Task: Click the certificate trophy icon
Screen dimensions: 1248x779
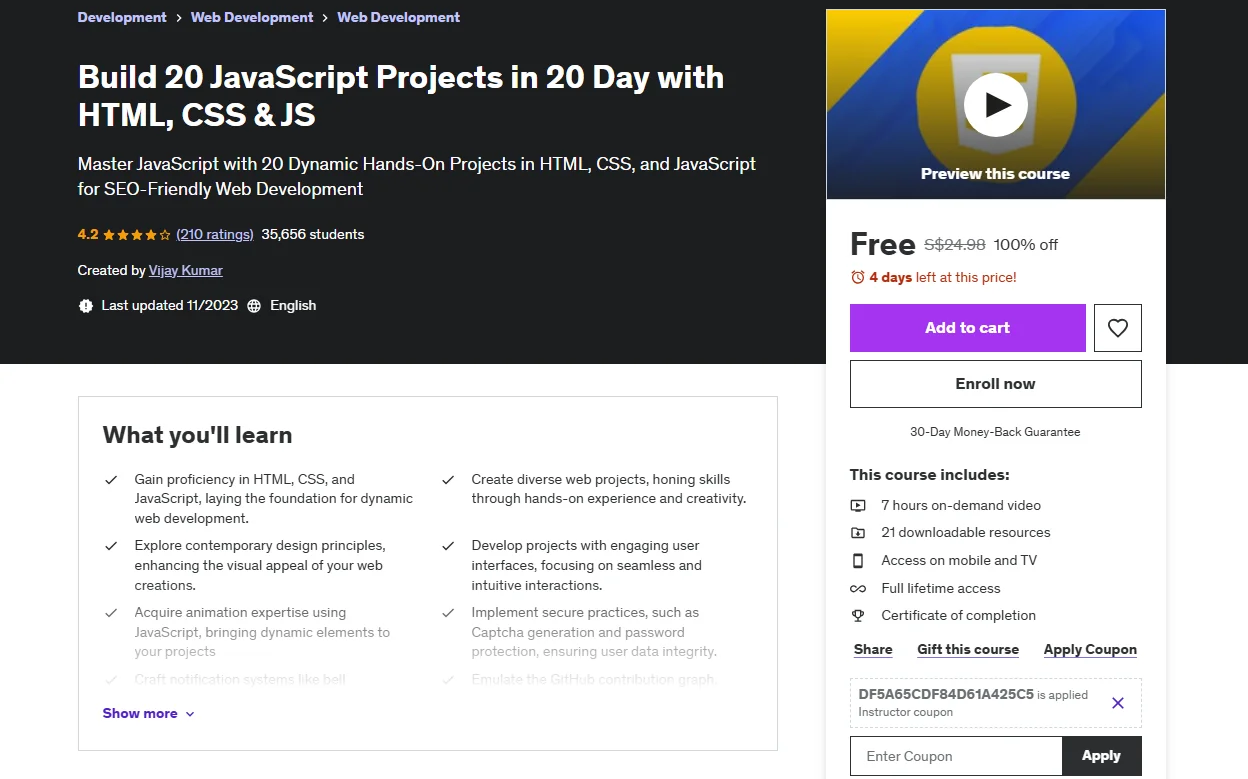Action: (x=858, y=616)
